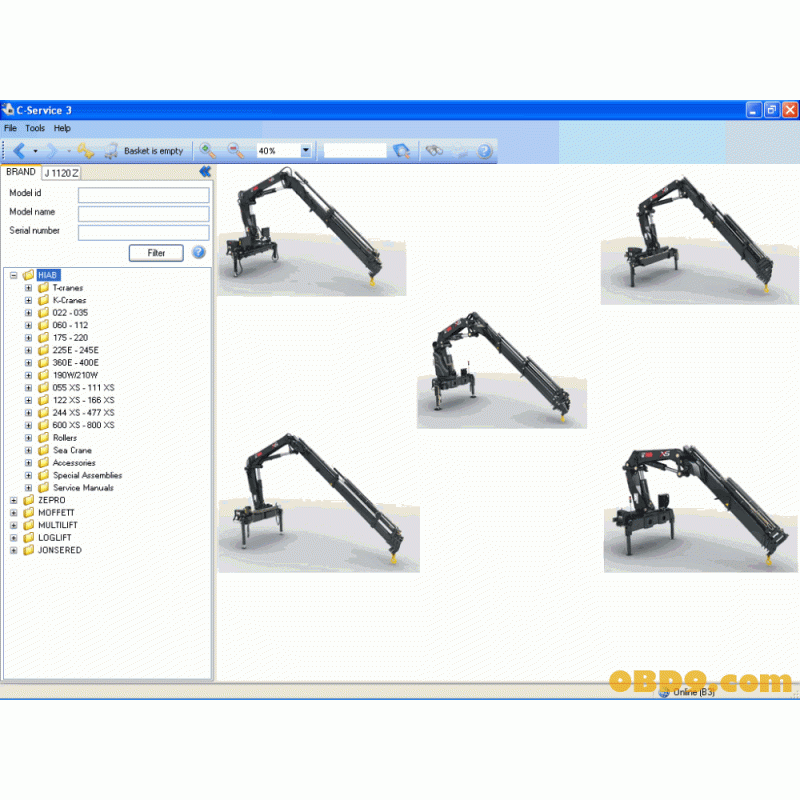Viewport: 800px width, 800px height.
Task: Run search with the blue magnifier icon
Action: 402,151
